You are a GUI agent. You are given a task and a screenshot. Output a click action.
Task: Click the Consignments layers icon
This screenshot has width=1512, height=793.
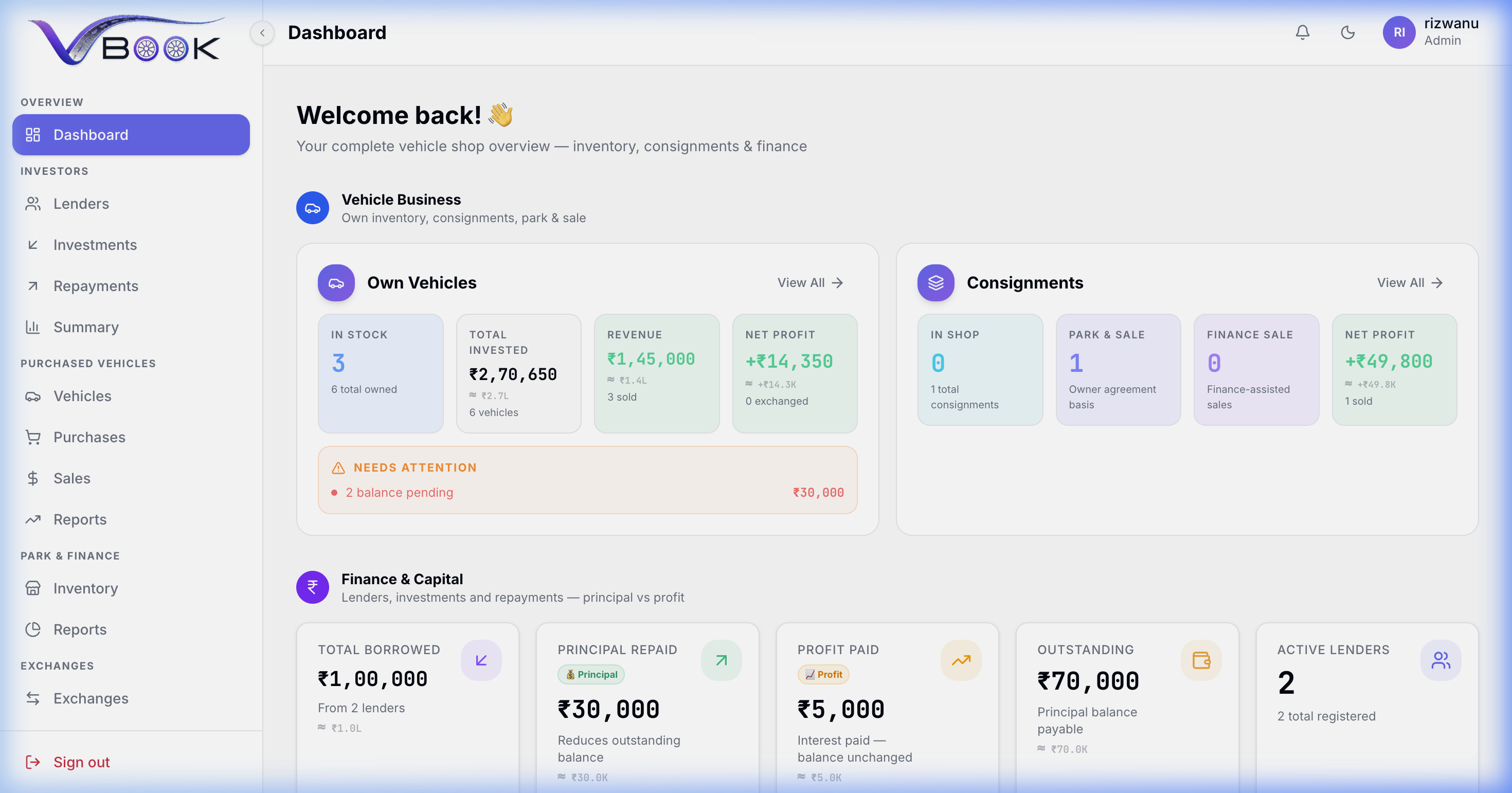[x=935, y=283]
